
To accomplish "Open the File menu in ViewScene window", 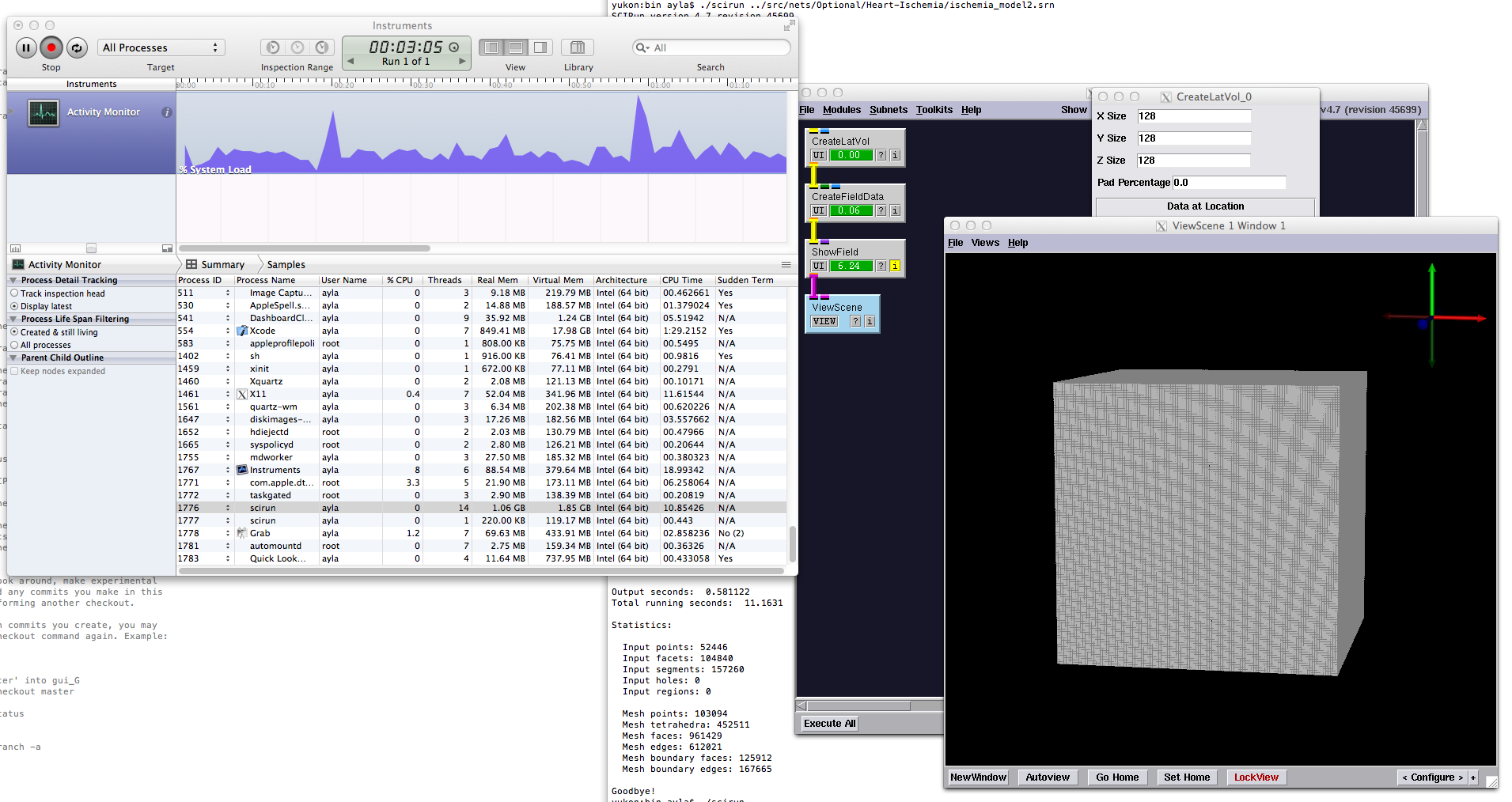I will click(955, 243).
